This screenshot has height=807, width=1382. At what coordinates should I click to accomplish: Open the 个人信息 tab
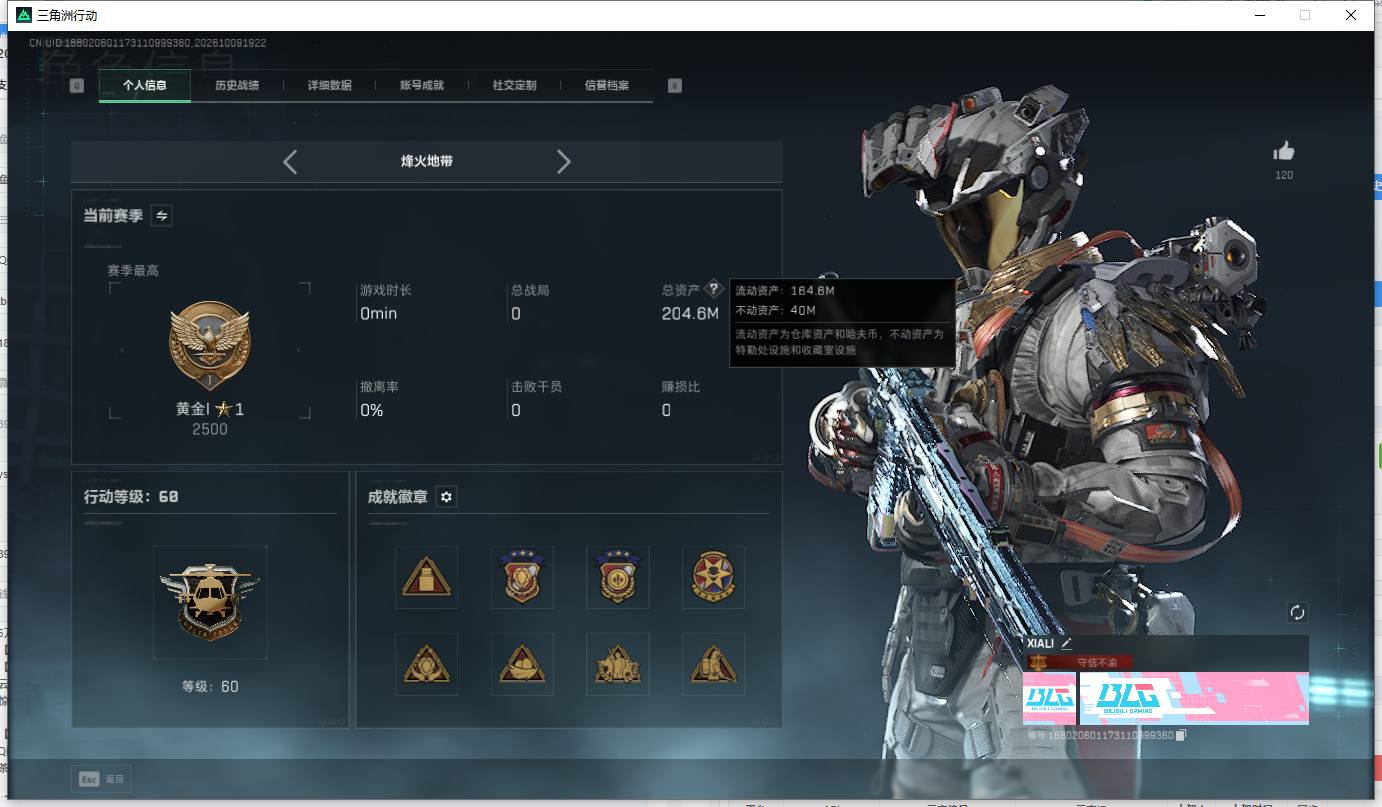pos(144,86)
